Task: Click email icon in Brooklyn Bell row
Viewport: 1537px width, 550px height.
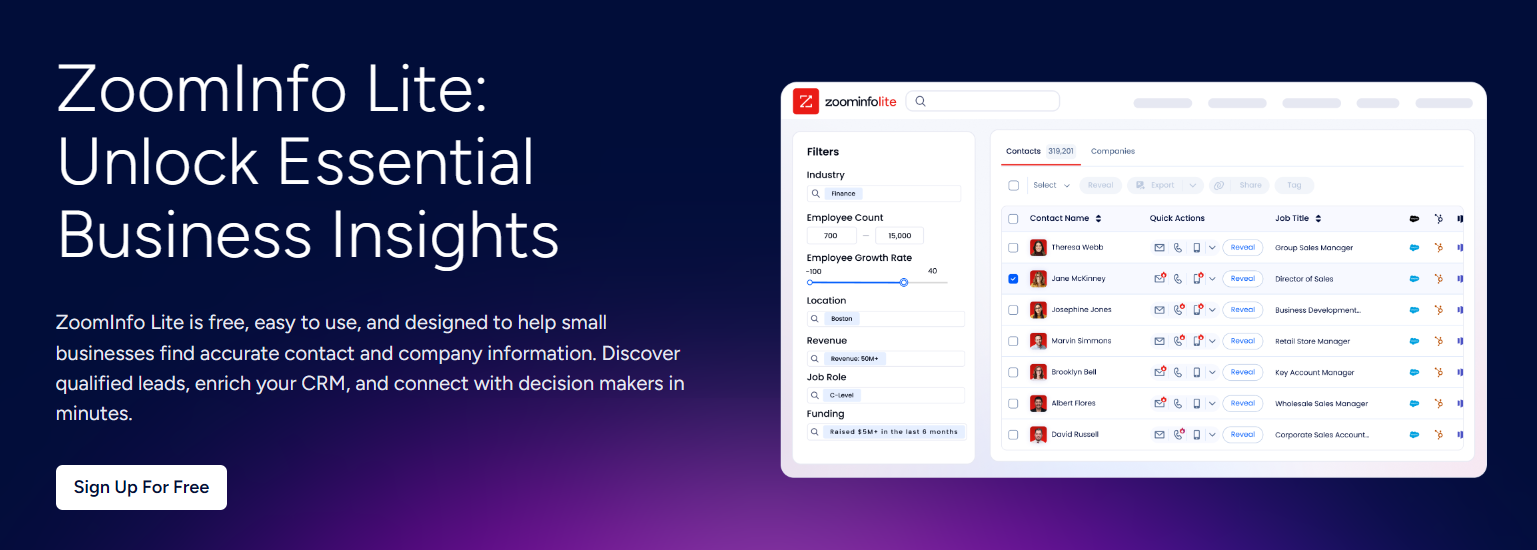Action: tap(1160, 372)
